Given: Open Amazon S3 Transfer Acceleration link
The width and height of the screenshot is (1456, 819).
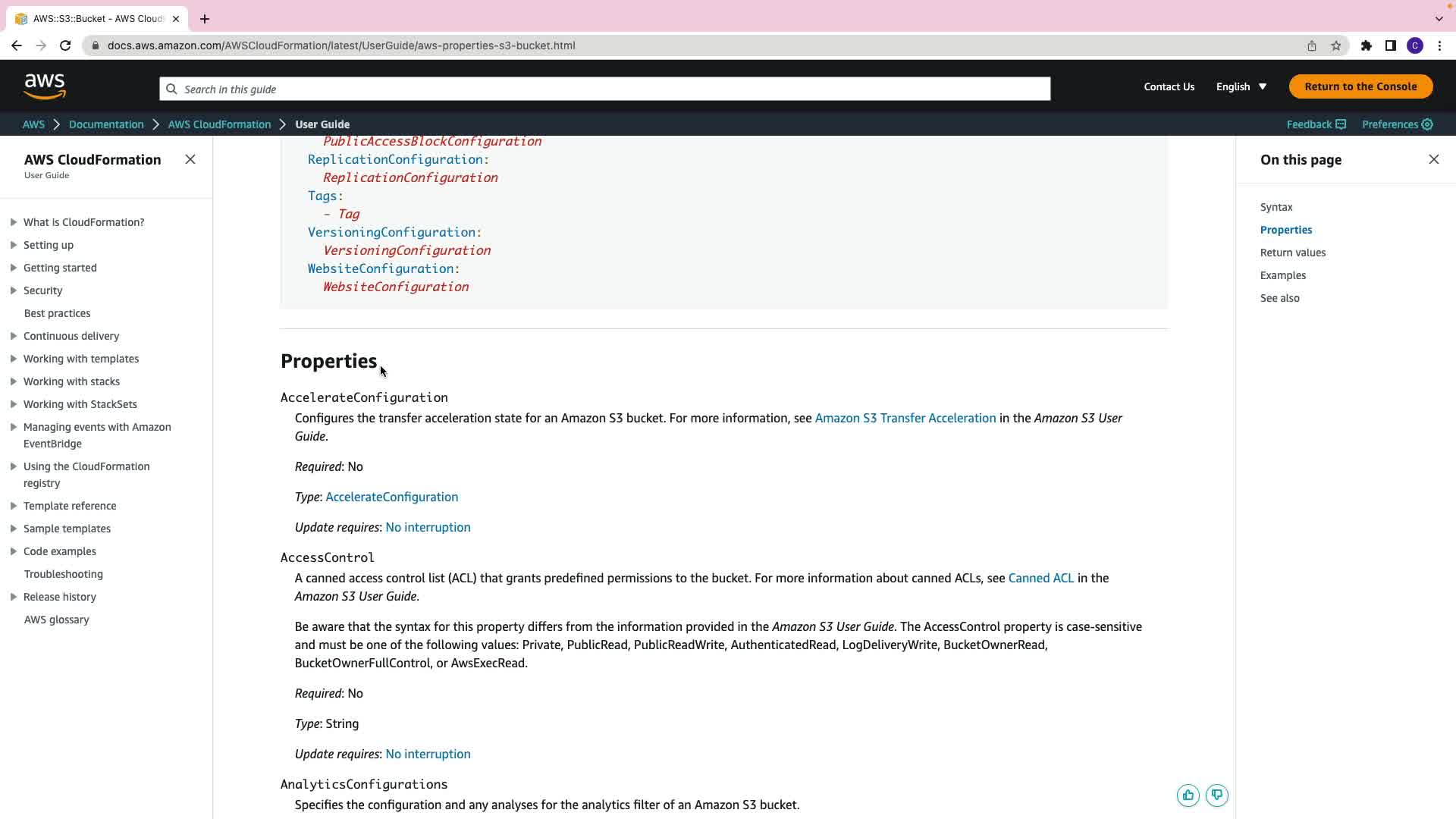Looking at the screenshot, I should click(905, 418).
